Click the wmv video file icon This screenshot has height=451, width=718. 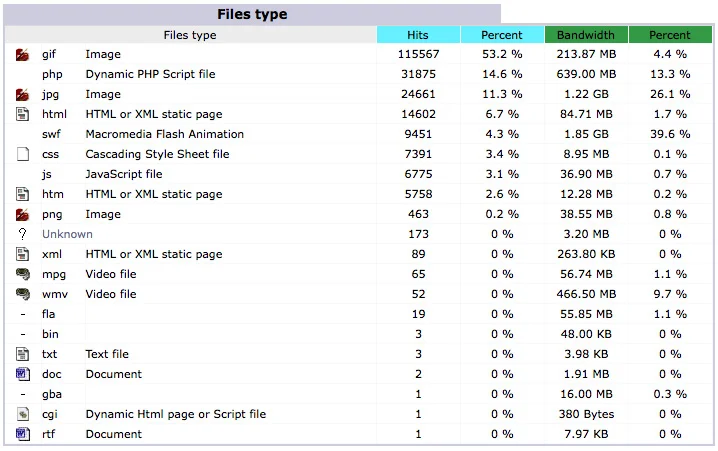click(23, 295)
